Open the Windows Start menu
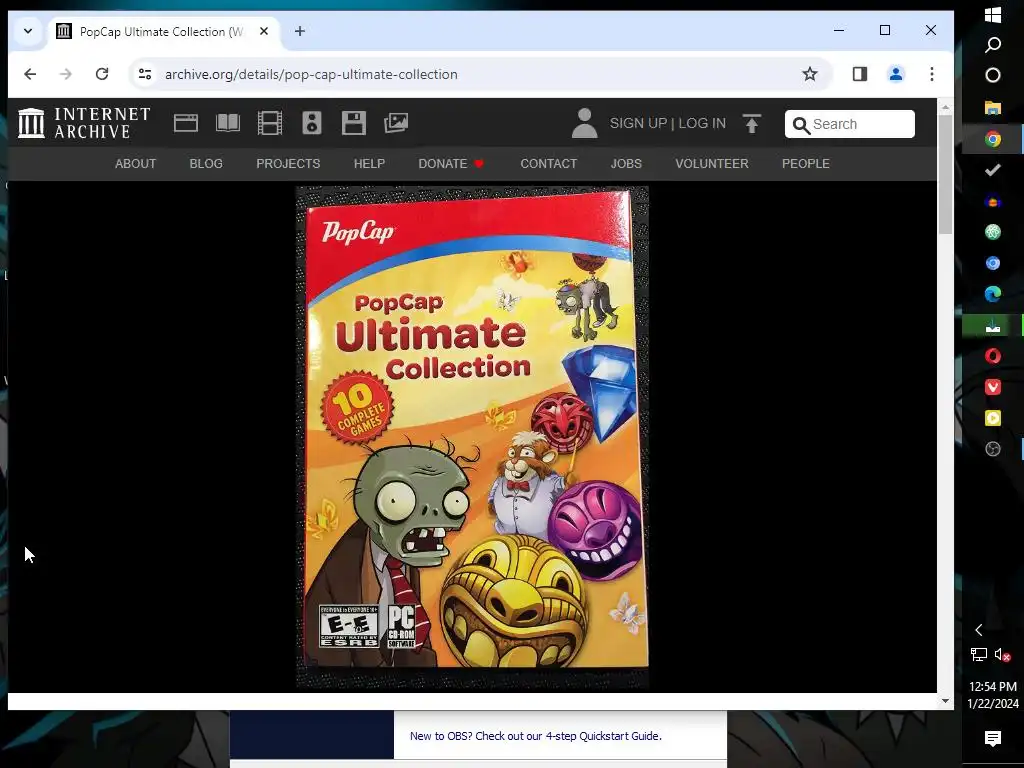Viewport: 1024px width, 768px height. click(993, 15)
